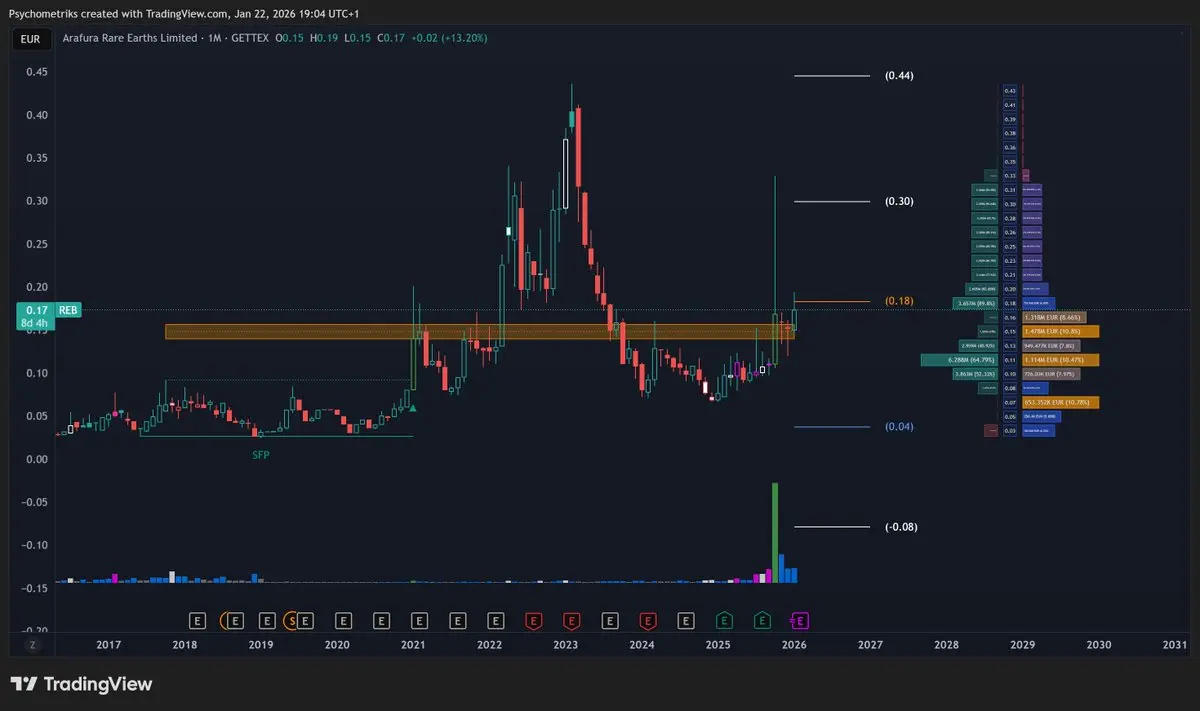The image size is (1200, 711).
Task: Click the -0.10 label on the price axis
Action: [34, 545]
